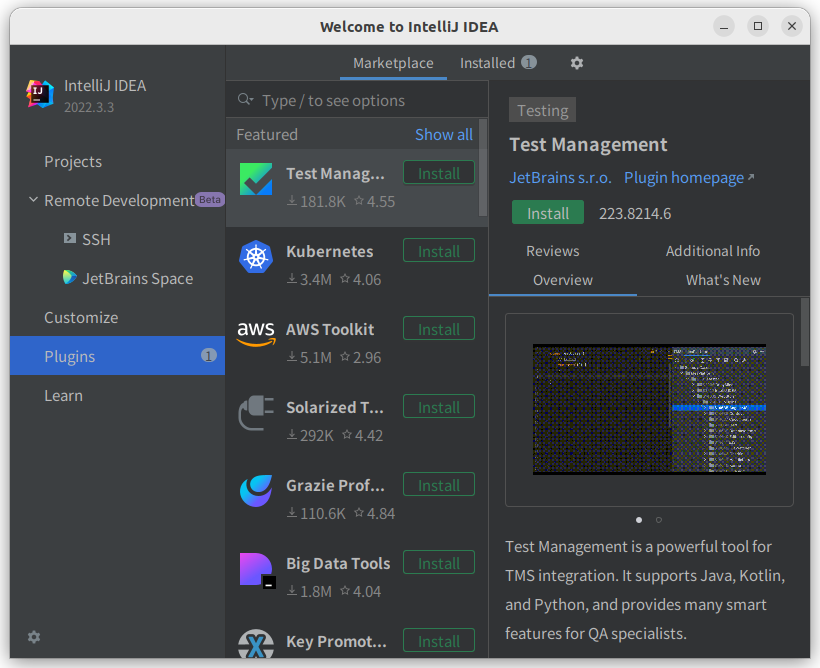The image size is (820, 668).
Task: Click the Test Management screenshot thumbnail
Action: [649, 409]
